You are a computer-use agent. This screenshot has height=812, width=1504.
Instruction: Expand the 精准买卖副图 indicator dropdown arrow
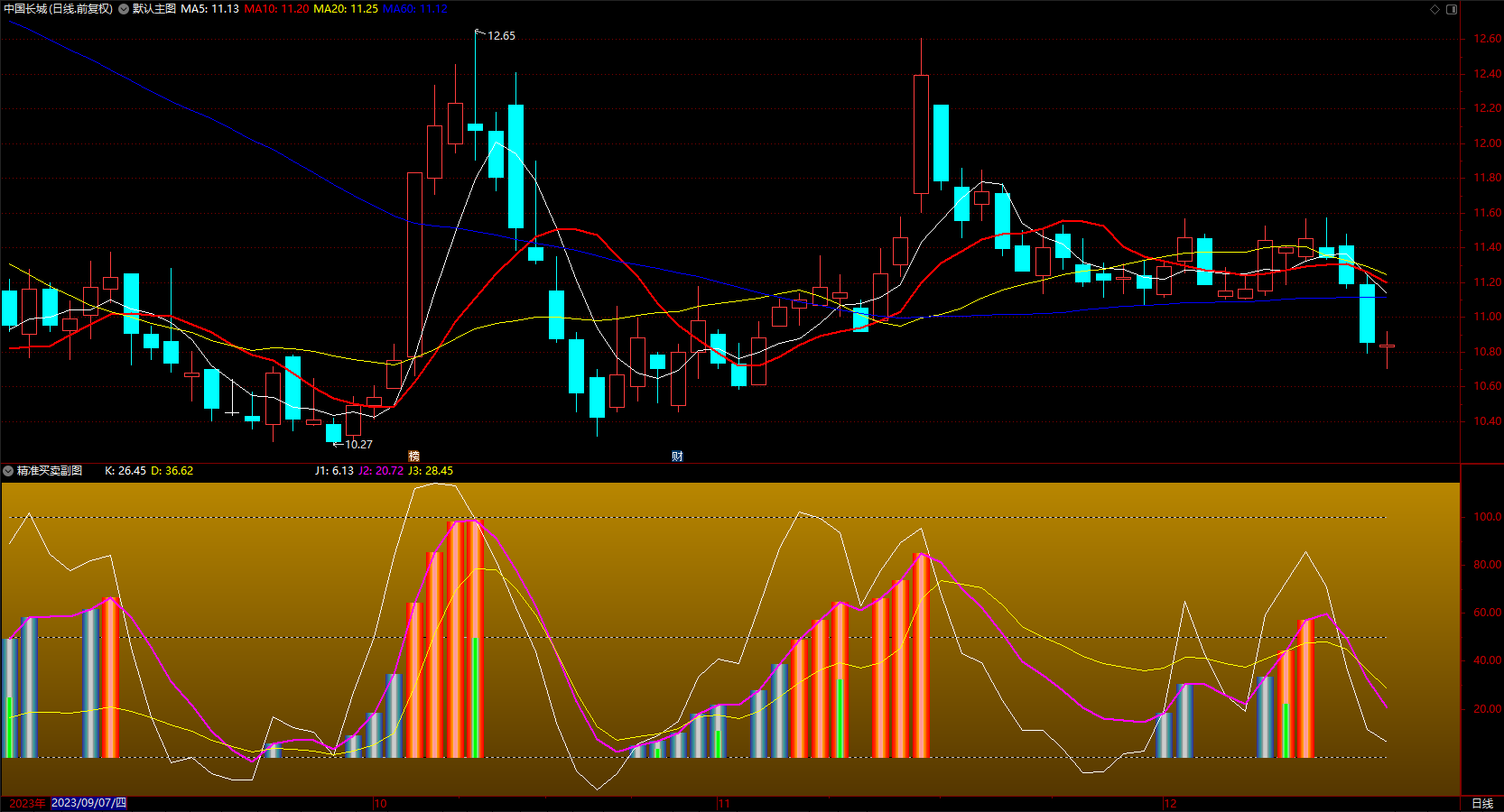[8, 471]
